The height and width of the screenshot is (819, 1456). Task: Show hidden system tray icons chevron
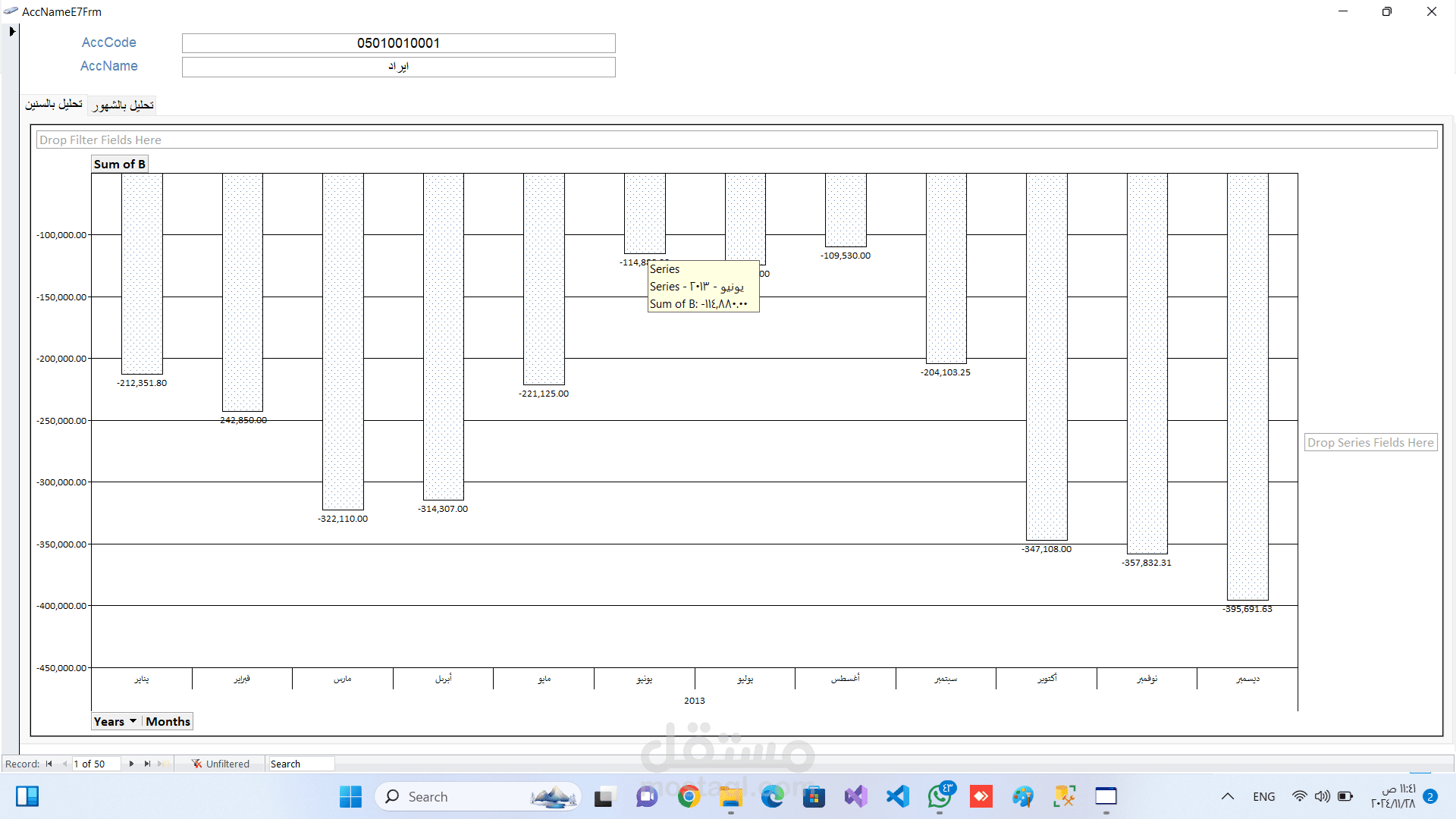[x=1227, y=796]
